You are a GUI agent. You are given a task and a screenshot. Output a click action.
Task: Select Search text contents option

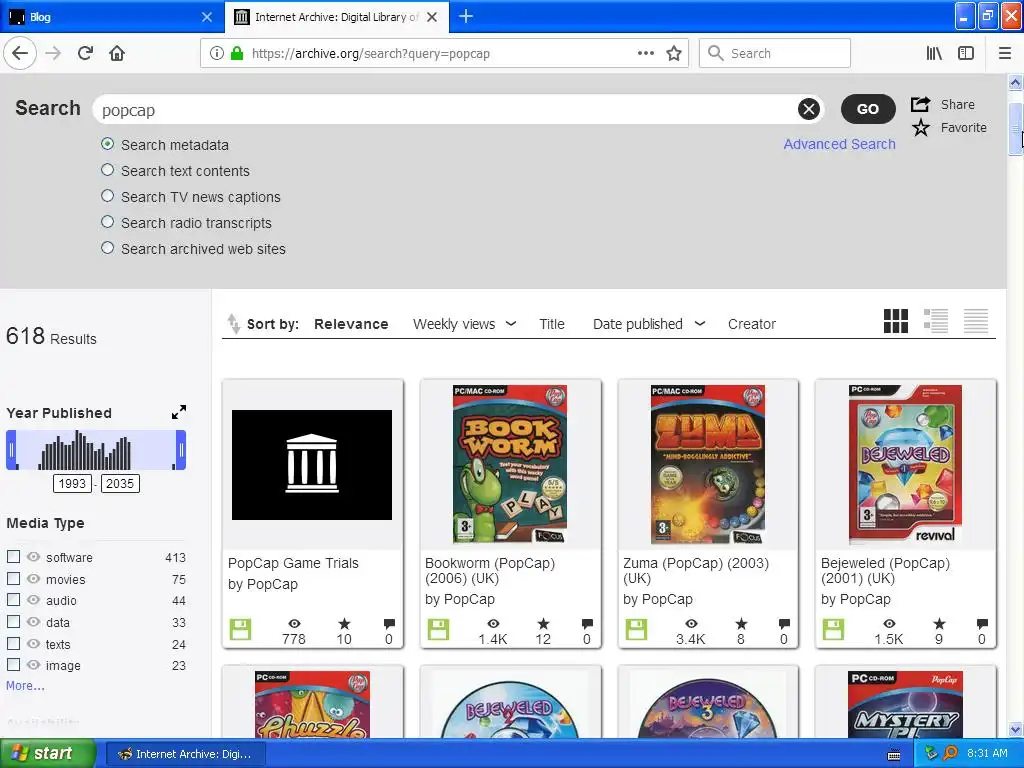[x=108, y=170]
